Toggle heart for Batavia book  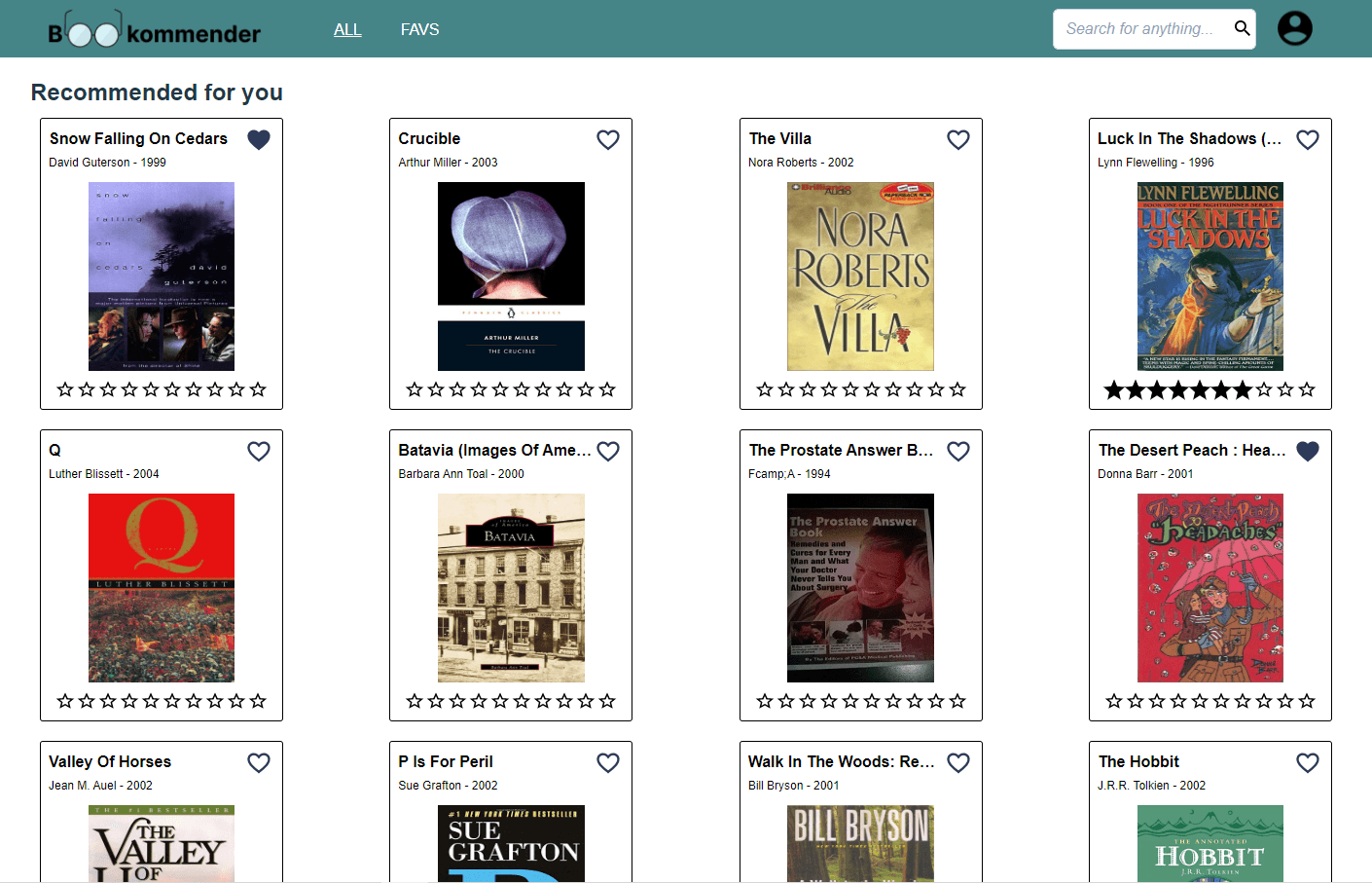(608, 451)
